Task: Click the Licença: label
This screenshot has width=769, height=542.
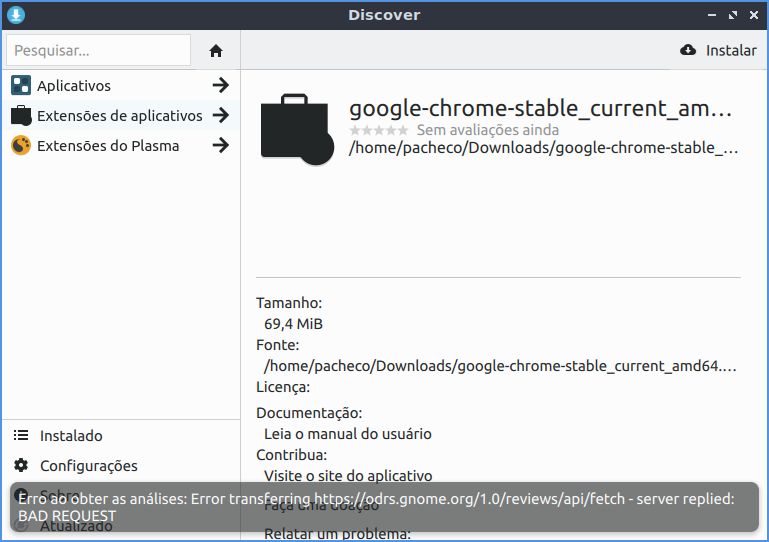Action: click(283, 387)
